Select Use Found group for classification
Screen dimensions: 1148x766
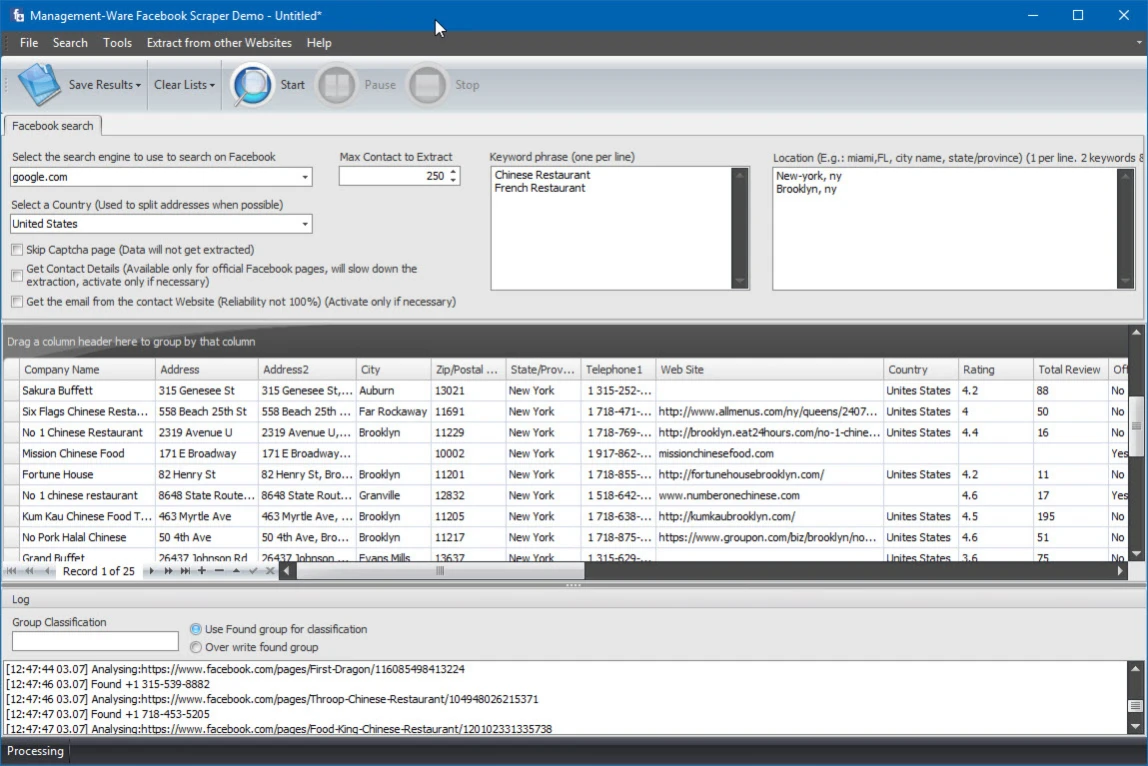[195, 629]
